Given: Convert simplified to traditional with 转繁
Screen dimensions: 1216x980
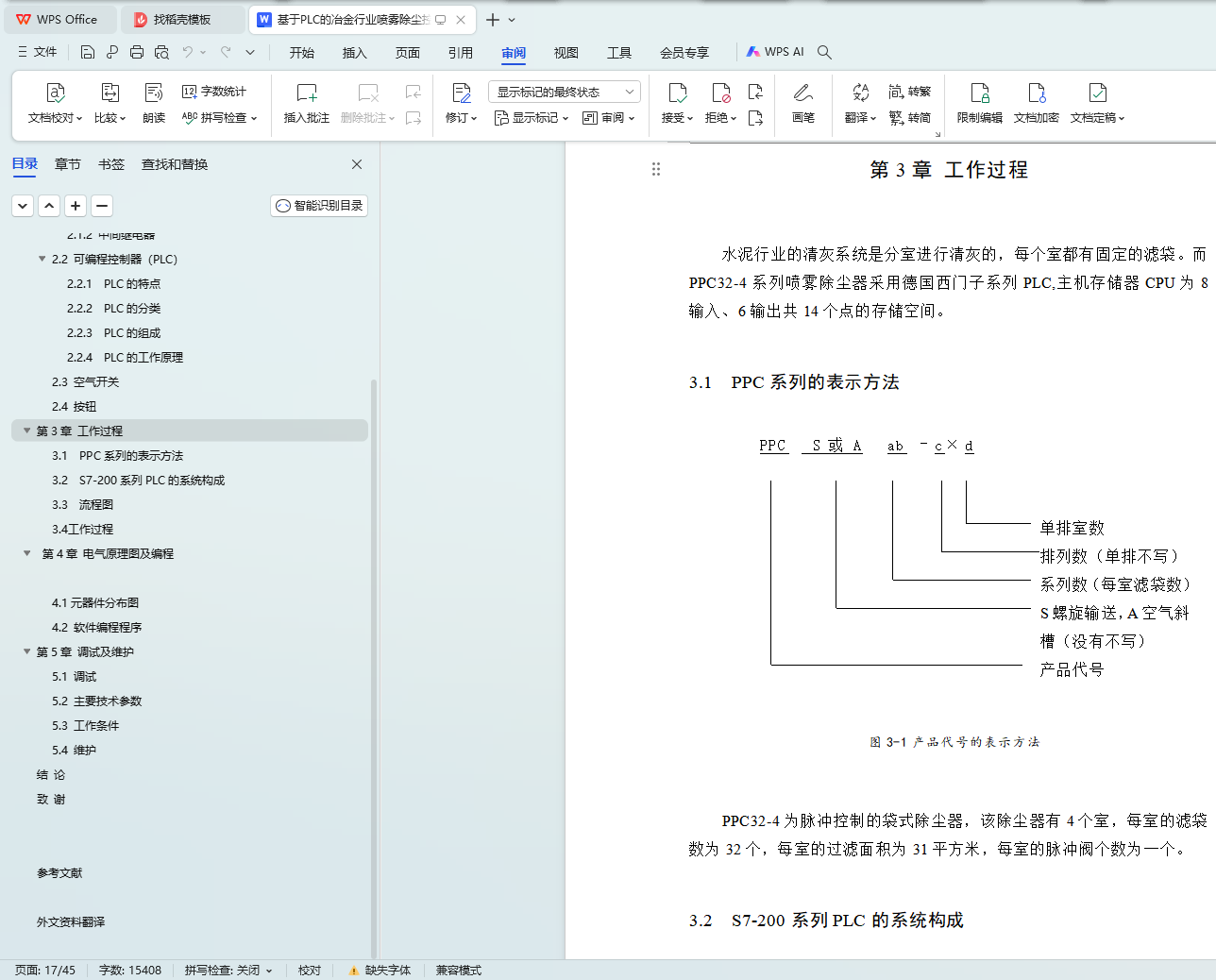Looking at the screenshot, I should point(909,92).
